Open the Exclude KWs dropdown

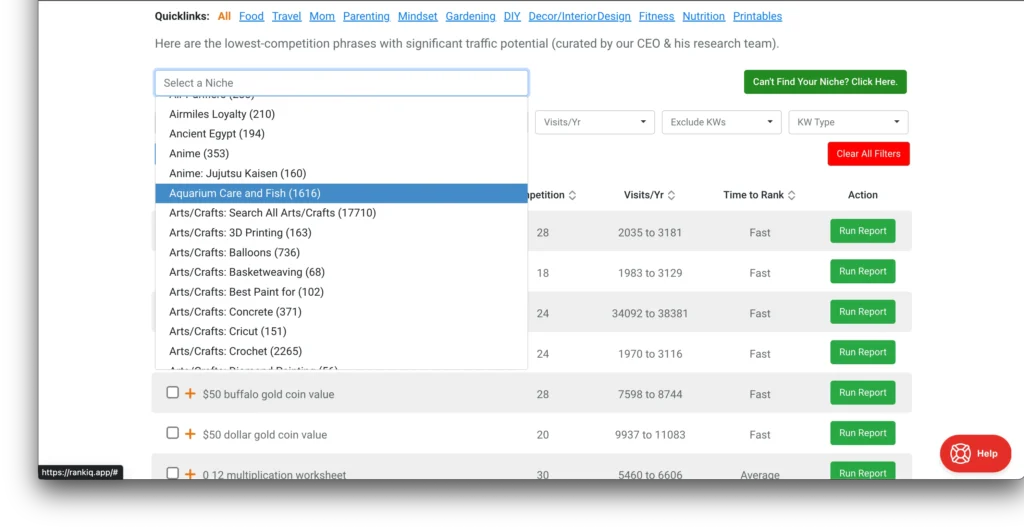(x=722, y=122)
